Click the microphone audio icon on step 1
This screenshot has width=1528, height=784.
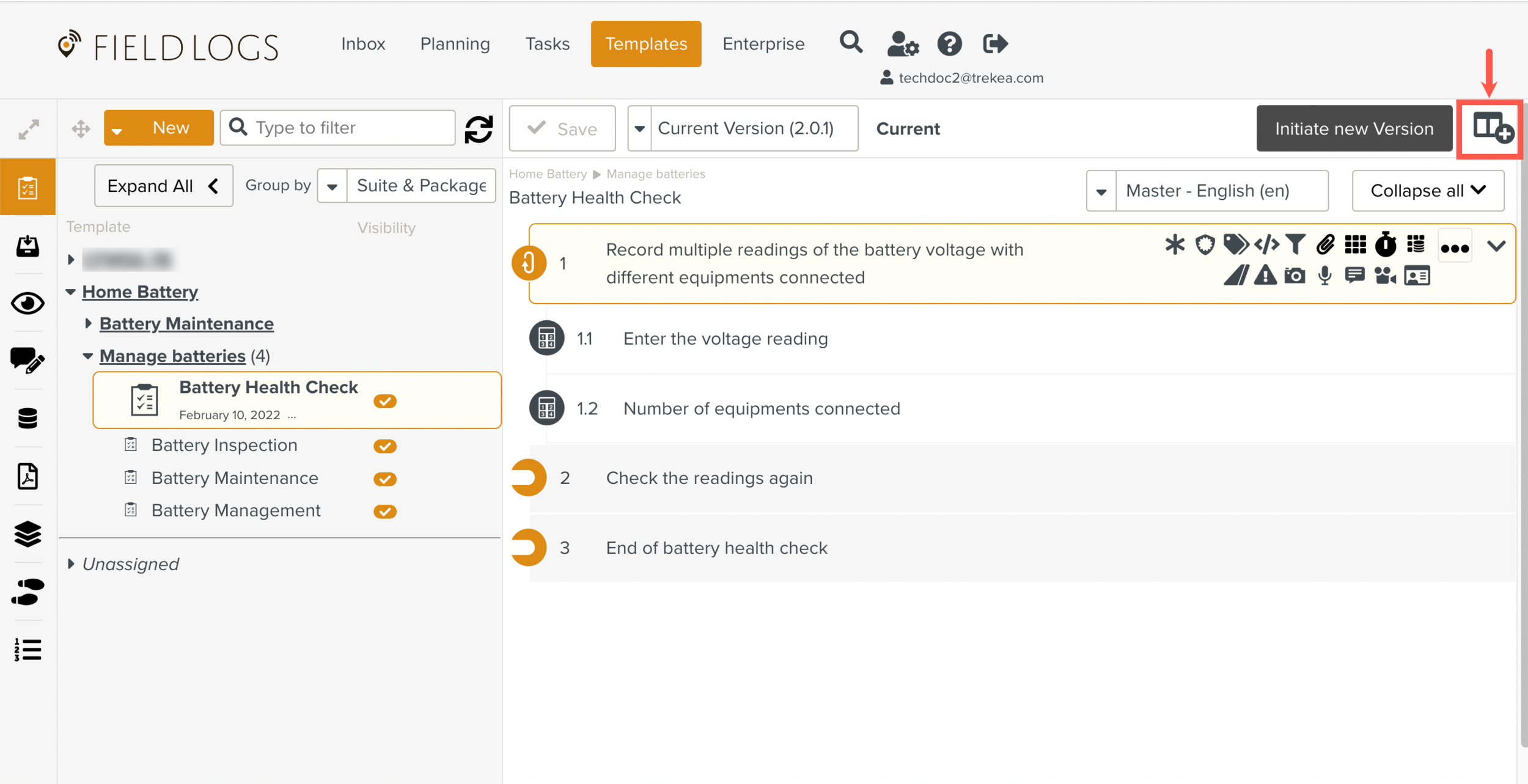coord(1324,276)
